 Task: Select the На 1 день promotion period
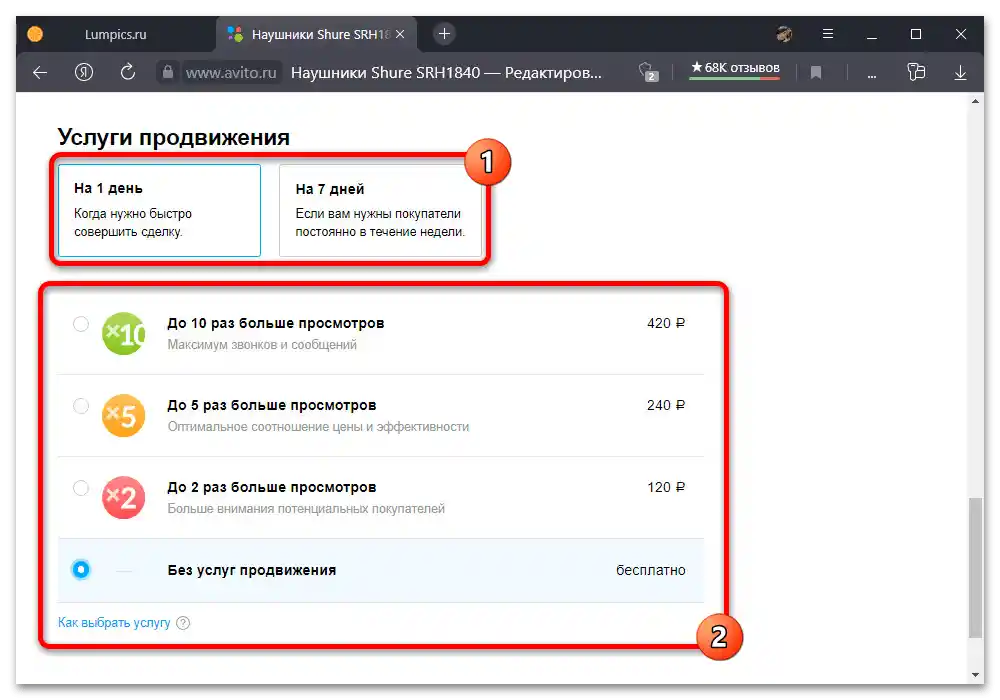(159, 210)
